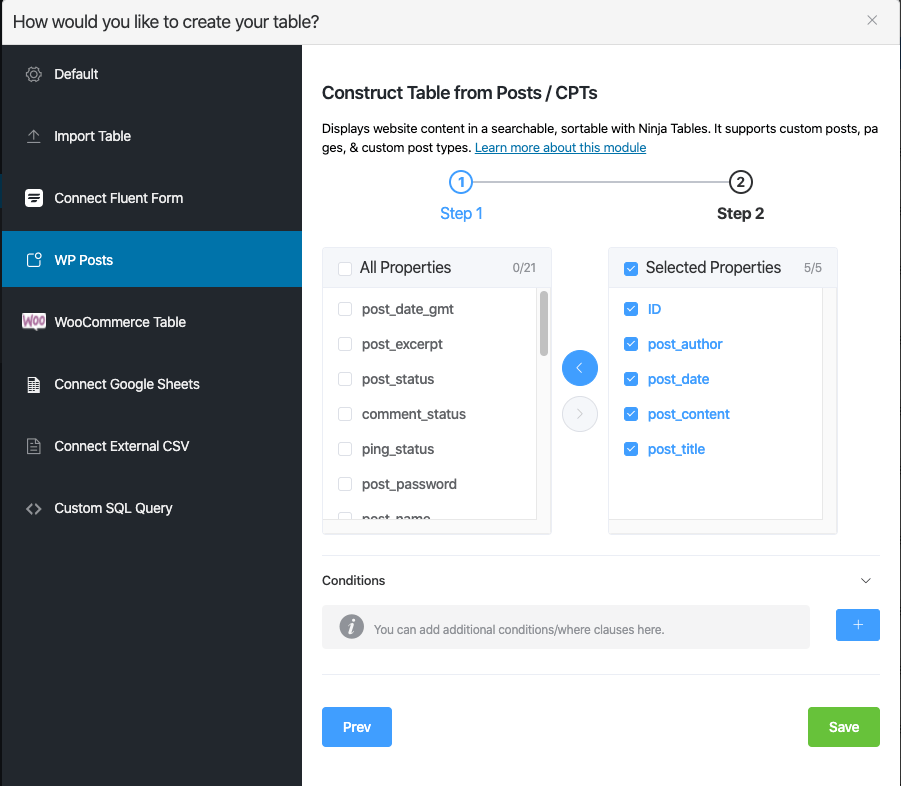The height and width of the screenshot is (786, 901).
Task: Click the All Properties list scrollbar
Action: tap(544, 323)
